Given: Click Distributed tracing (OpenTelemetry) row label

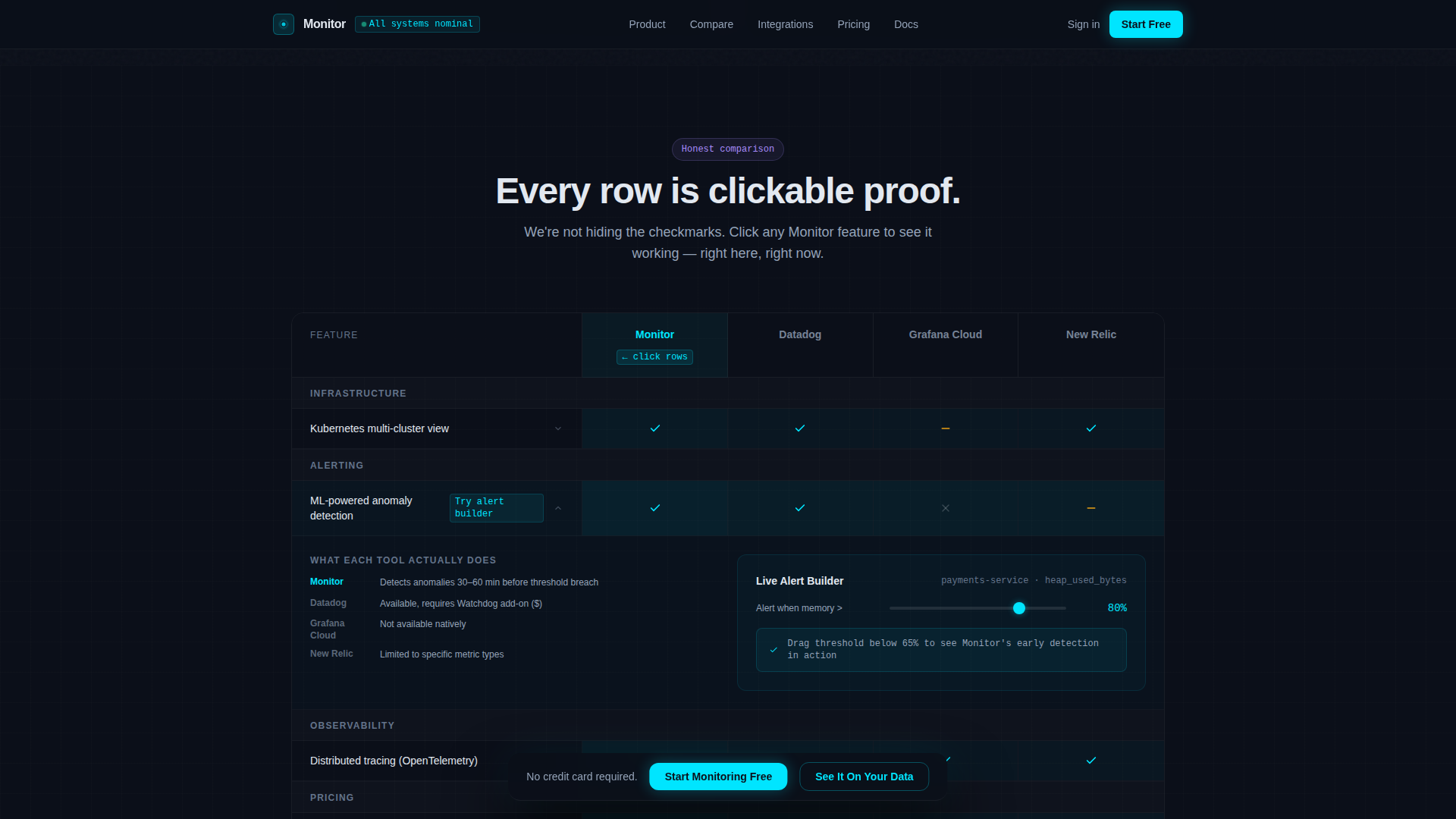Looking at the screenshot, I should 394,761.
